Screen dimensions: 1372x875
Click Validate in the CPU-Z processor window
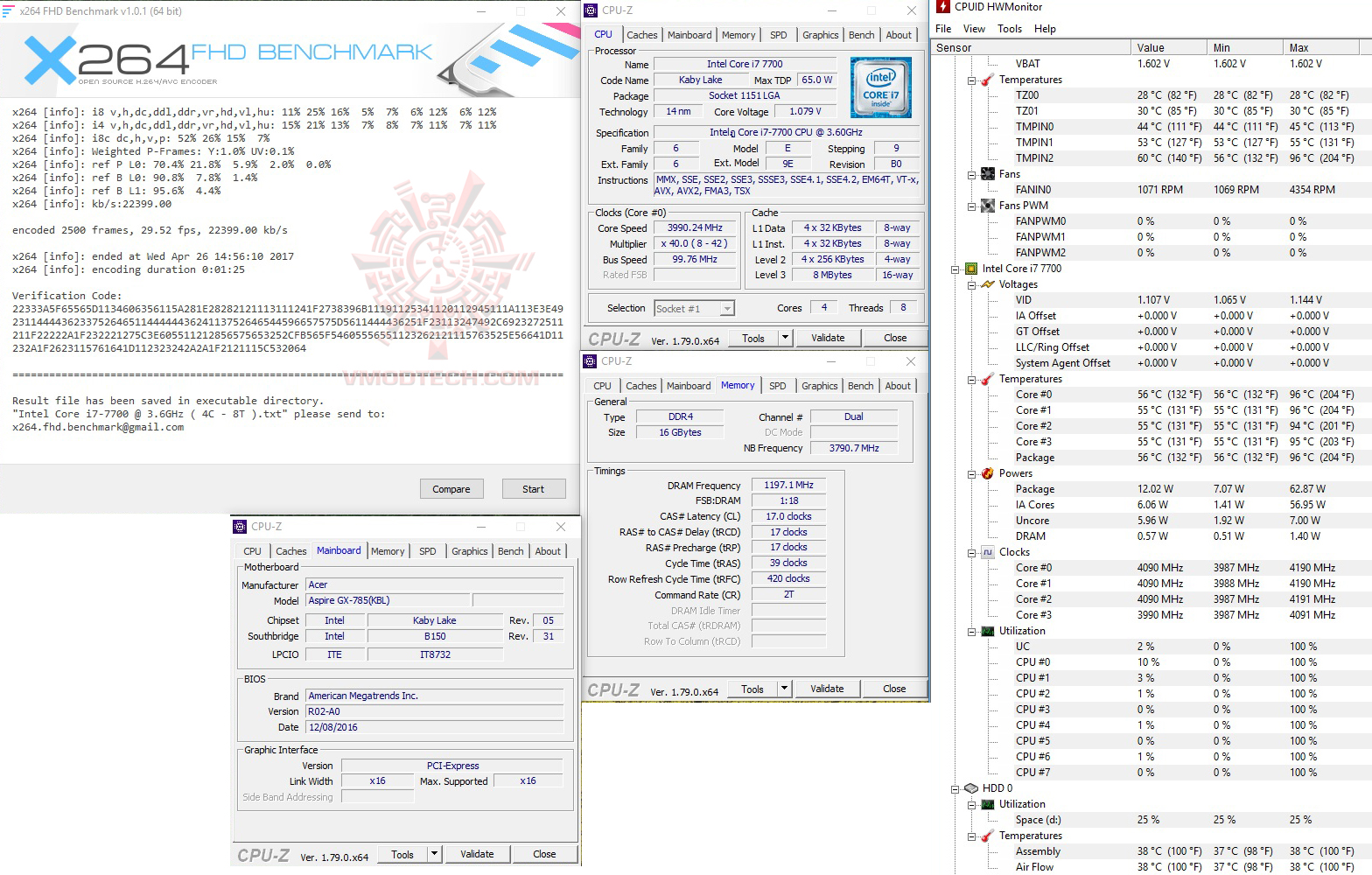click(828, 338)
